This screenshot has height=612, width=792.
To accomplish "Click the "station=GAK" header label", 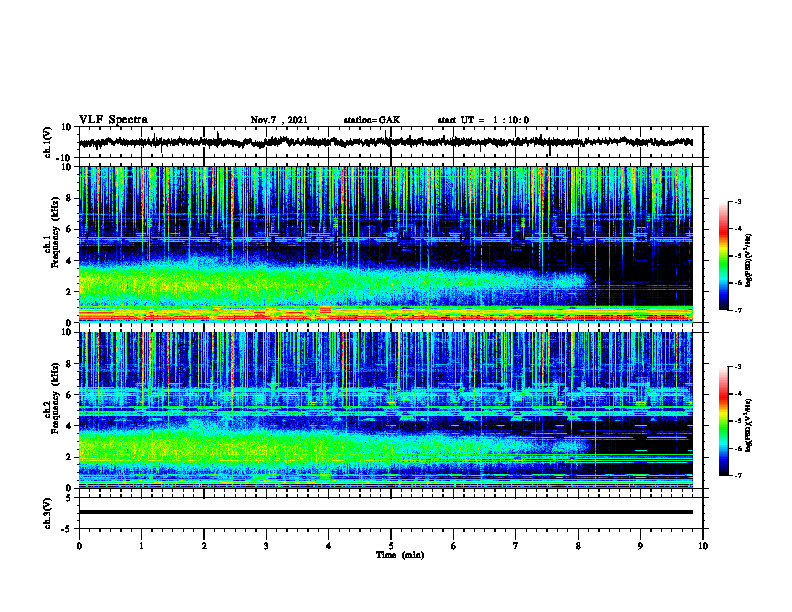I will [x=372, y=120].
